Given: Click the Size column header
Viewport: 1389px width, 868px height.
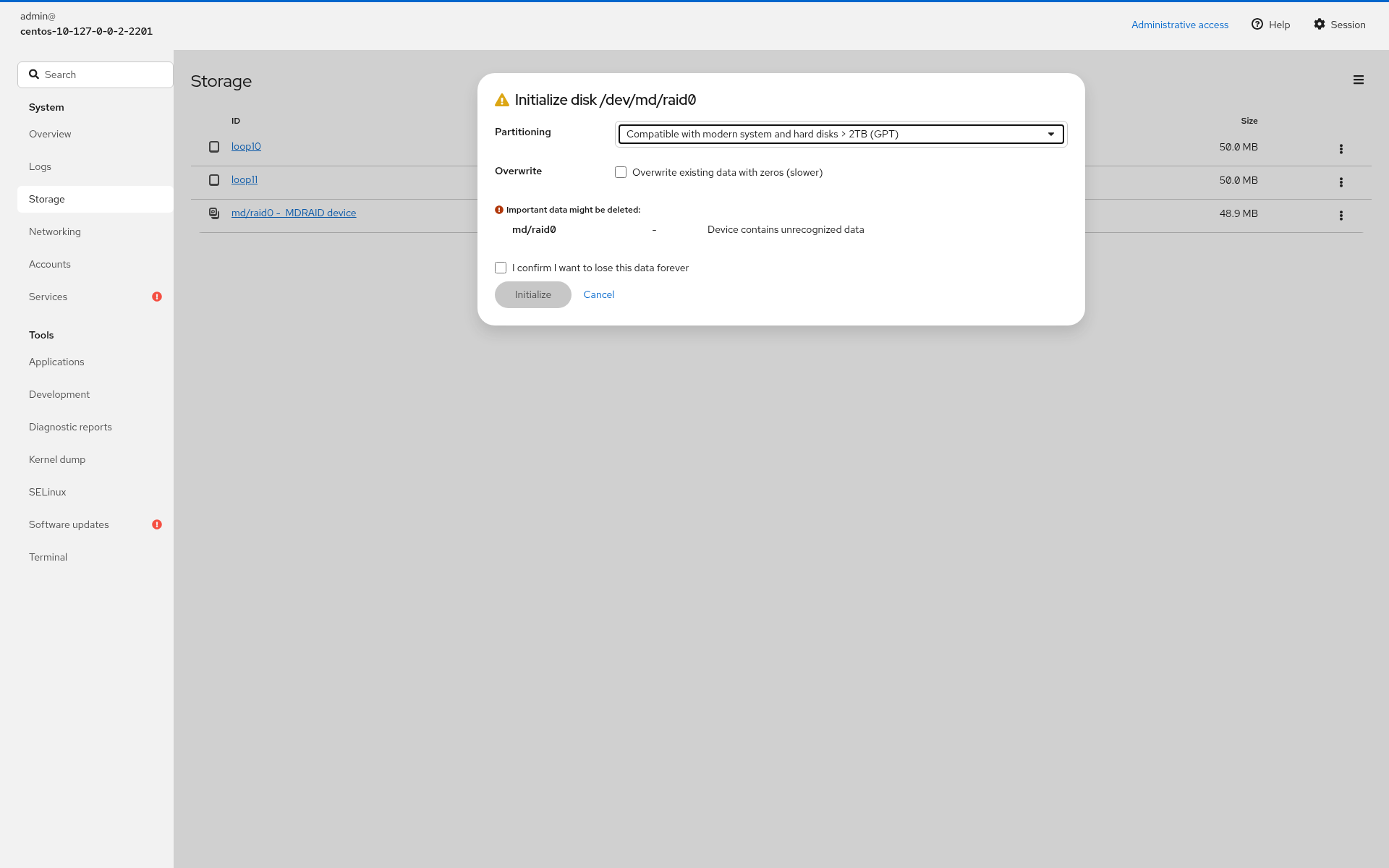Looking at the screenshot, I should click(1249, 121).
